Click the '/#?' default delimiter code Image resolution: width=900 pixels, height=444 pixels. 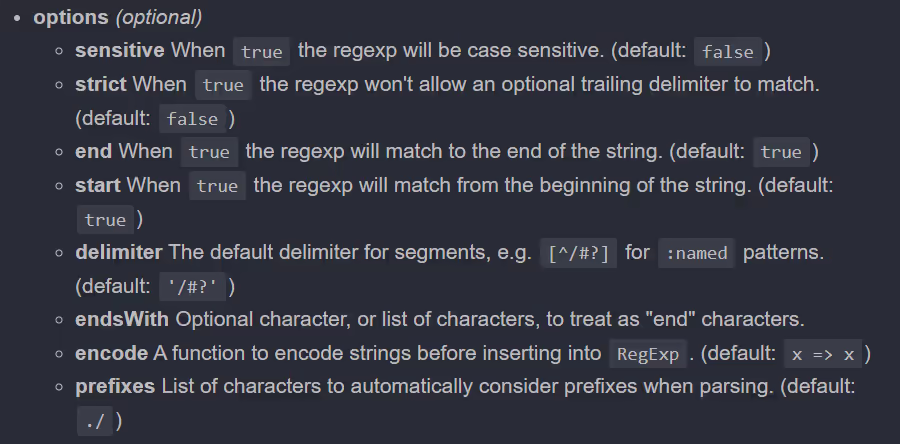click(x=193, y=287)
